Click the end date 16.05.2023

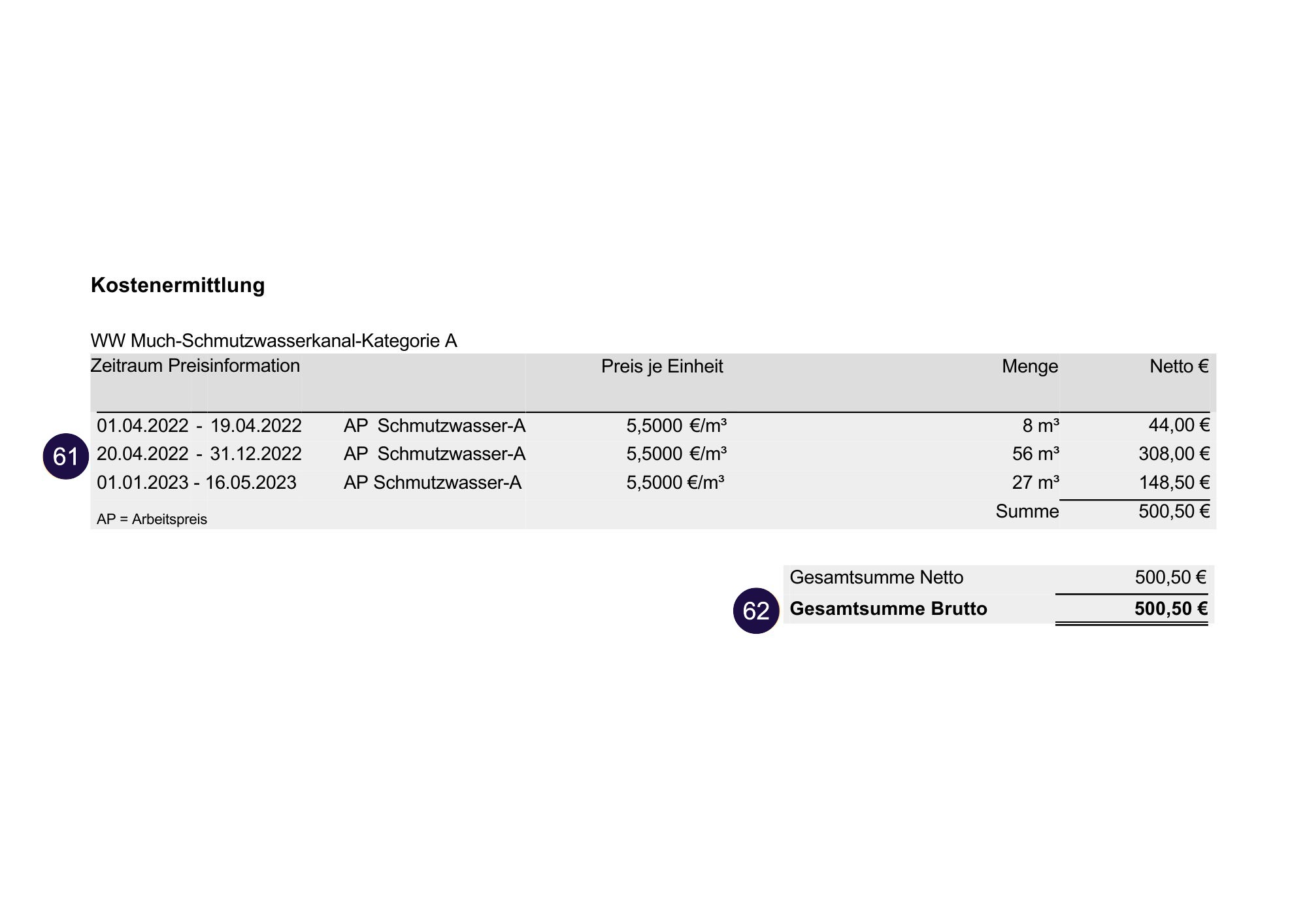251,483
